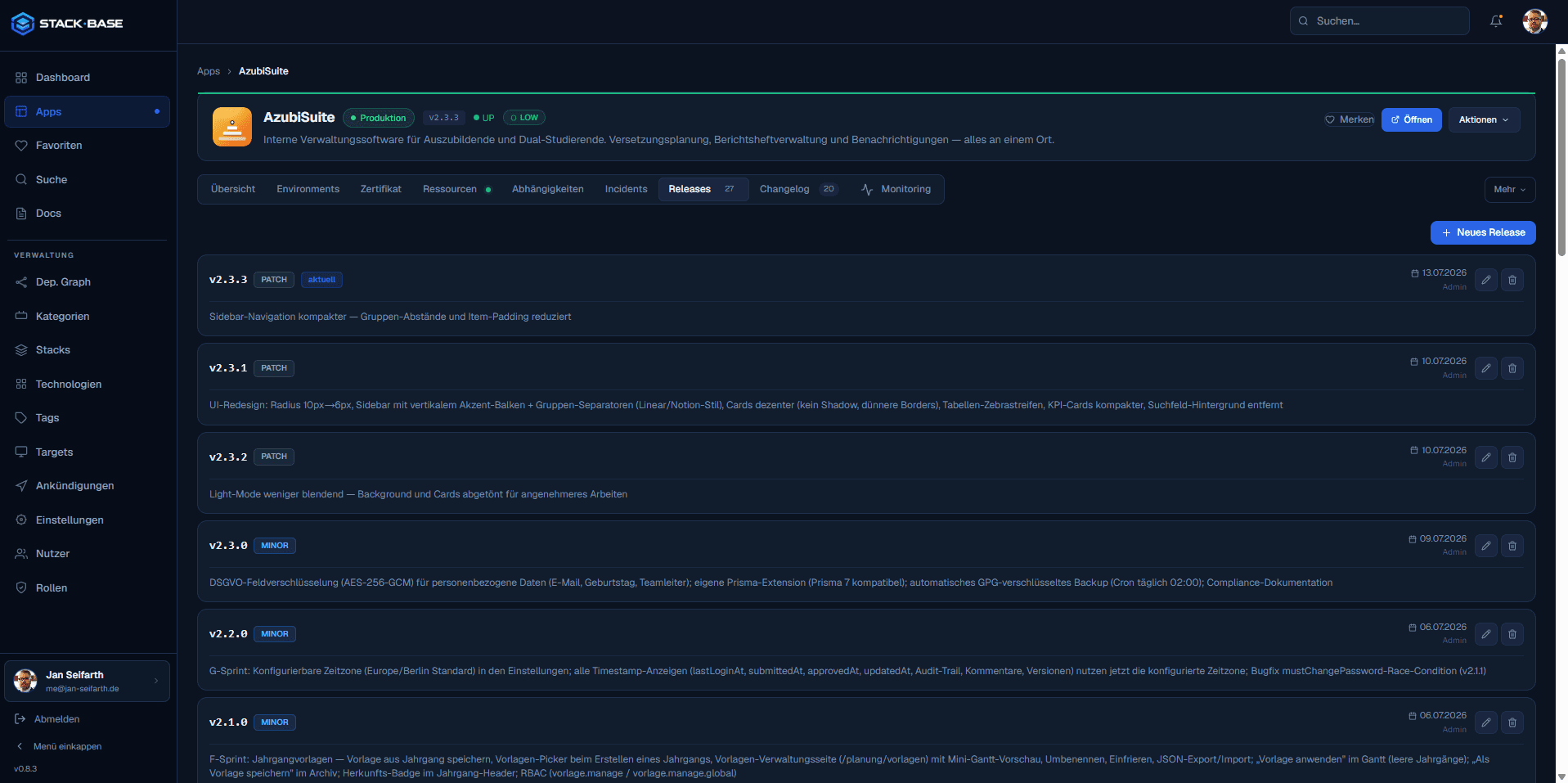This screenshot has height=783, width=1568.
Task: Switch to the Changelog tab
Action: coord(797,189)
